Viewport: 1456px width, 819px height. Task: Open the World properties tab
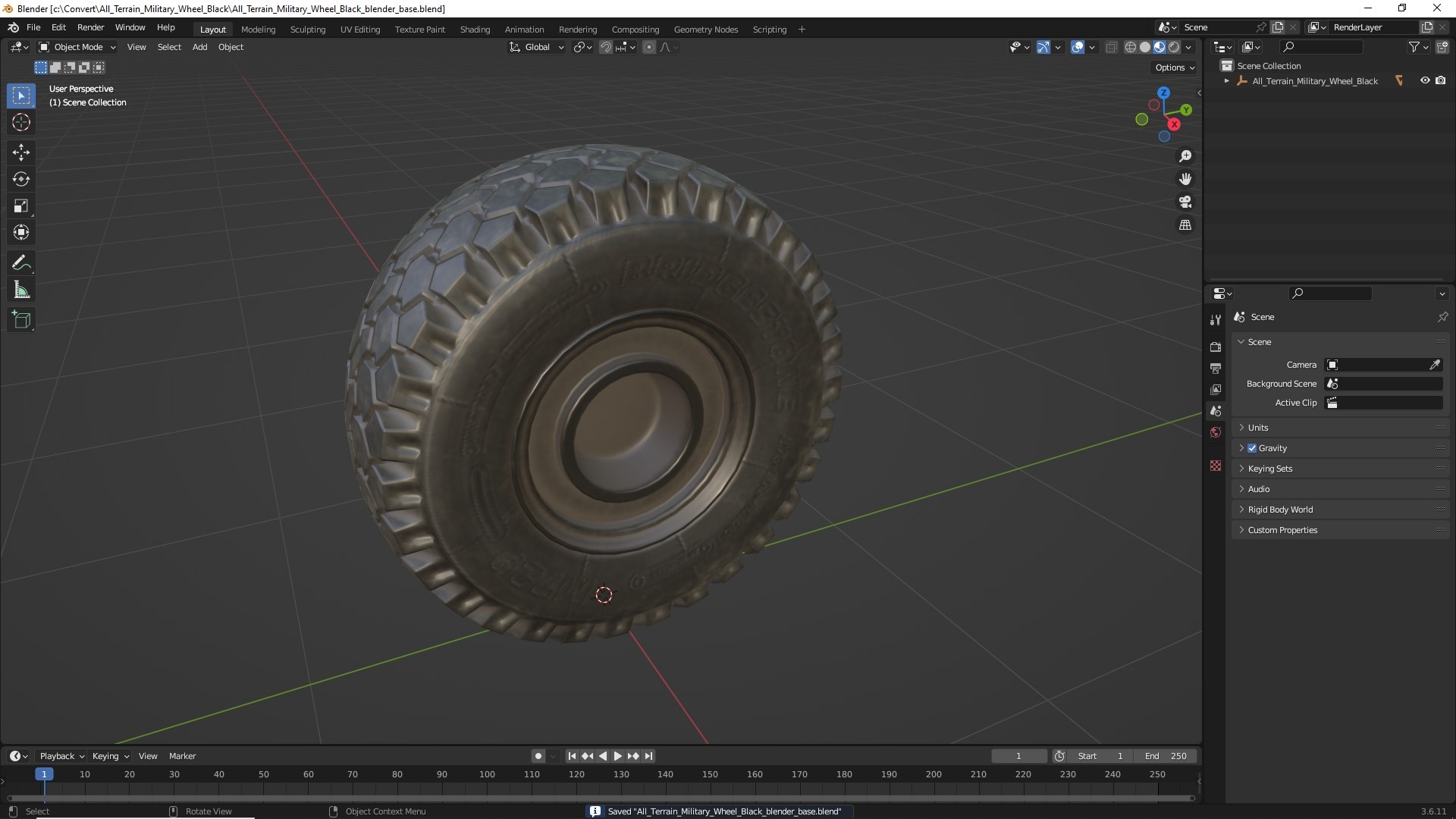1216,432
